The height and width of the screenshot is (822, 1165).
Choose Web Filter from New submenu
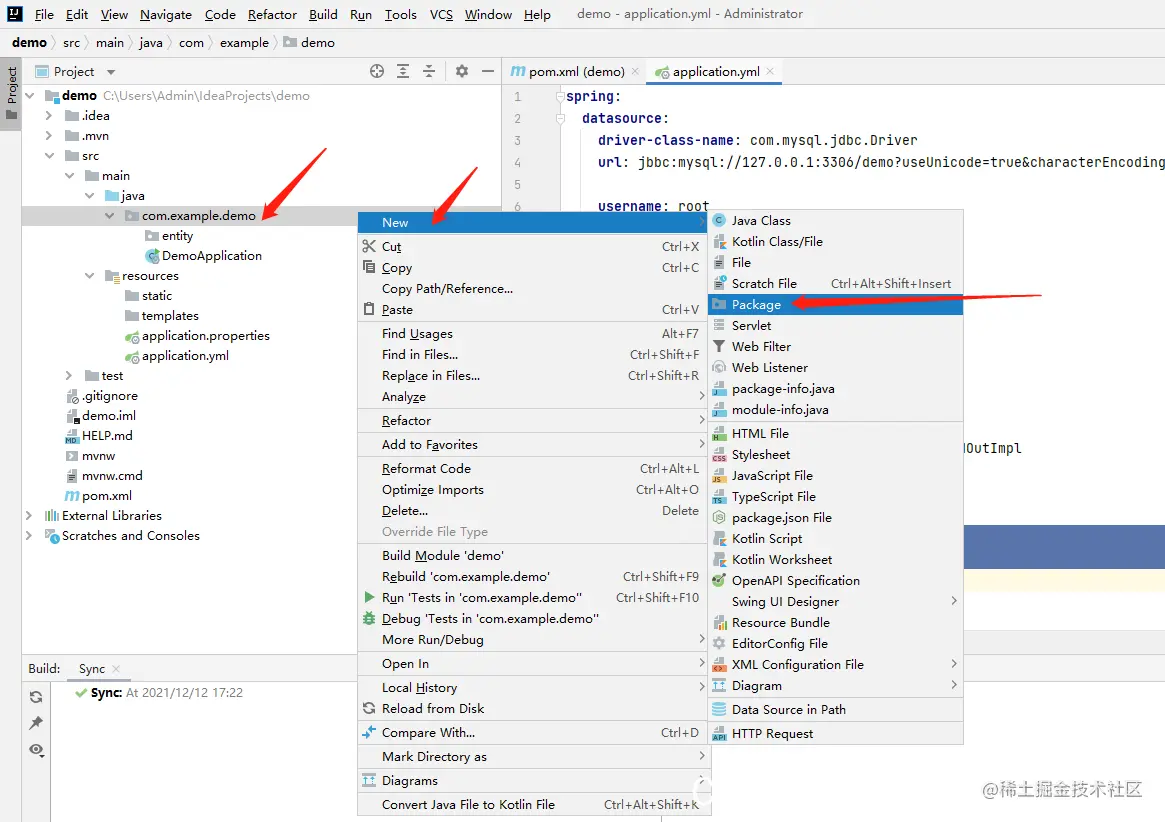(x=835, y=346)
